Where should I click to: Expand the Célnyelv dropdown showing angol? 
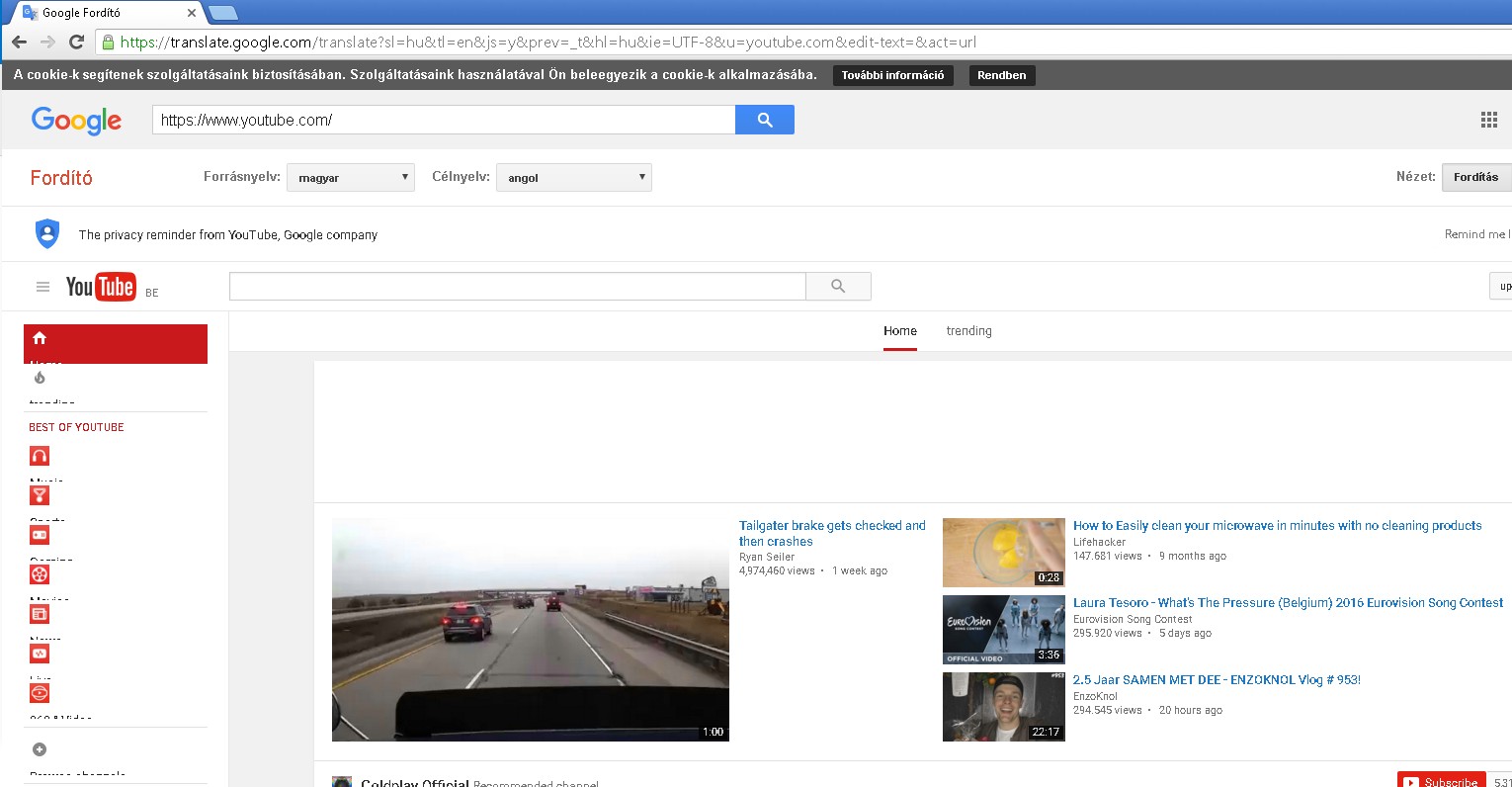pyautogui.click(x=574, y=178)
